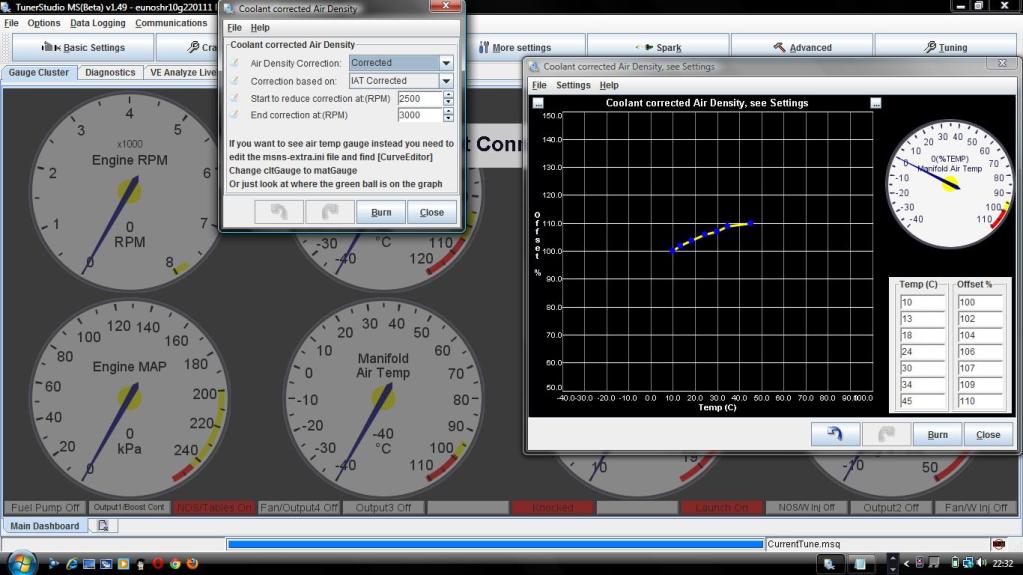Click the redo arrow in the curve editor

click(886, 434)
